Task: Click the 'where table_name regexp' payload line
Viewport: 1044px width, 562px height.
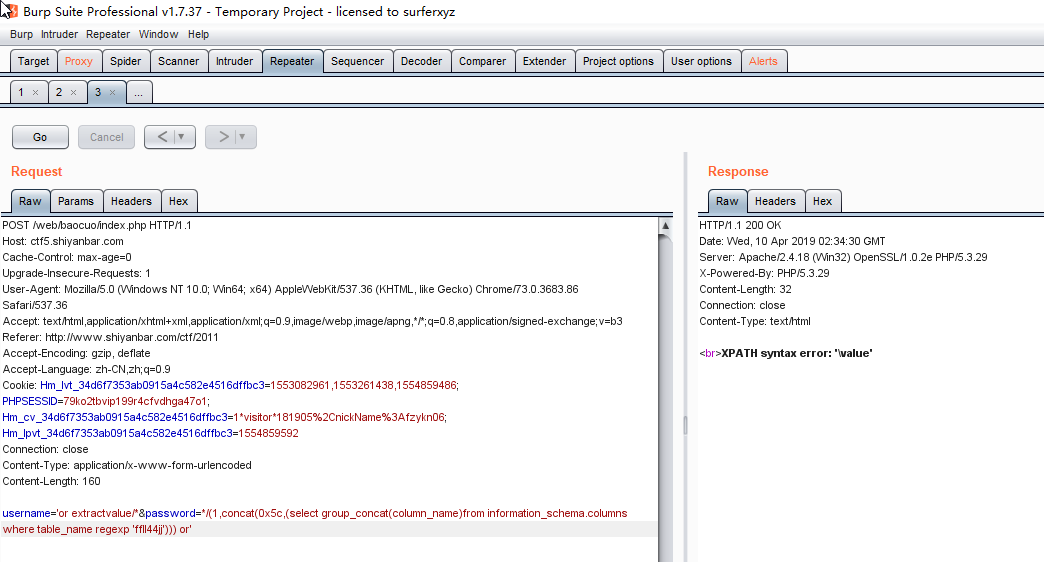Action: coord(97,529)
